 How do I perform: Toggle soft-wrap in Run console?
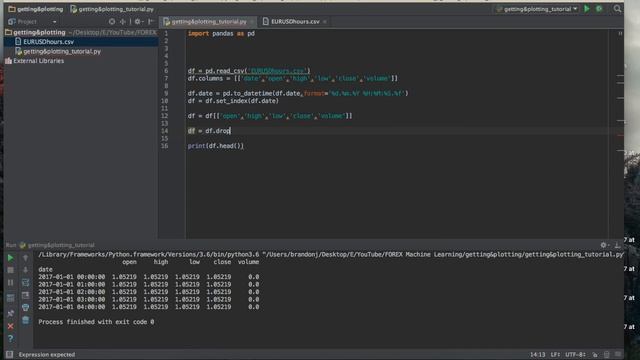[x=25, y=282]
